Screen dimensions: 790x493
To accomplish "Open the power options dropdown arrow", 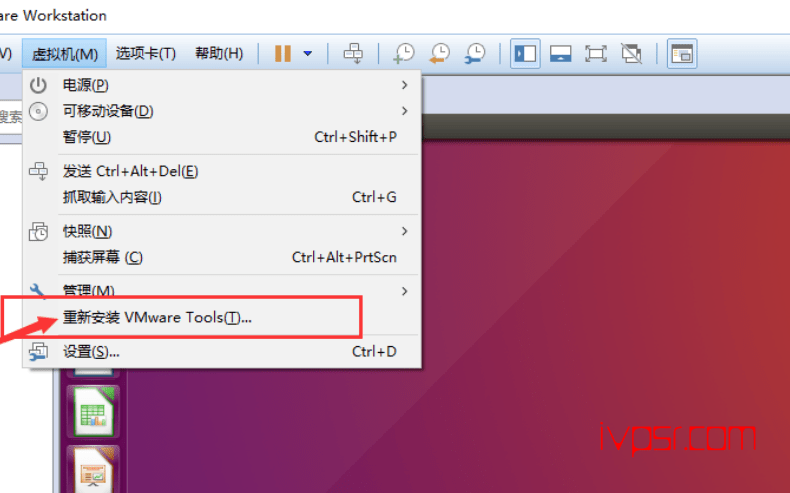I will [308, 53].
